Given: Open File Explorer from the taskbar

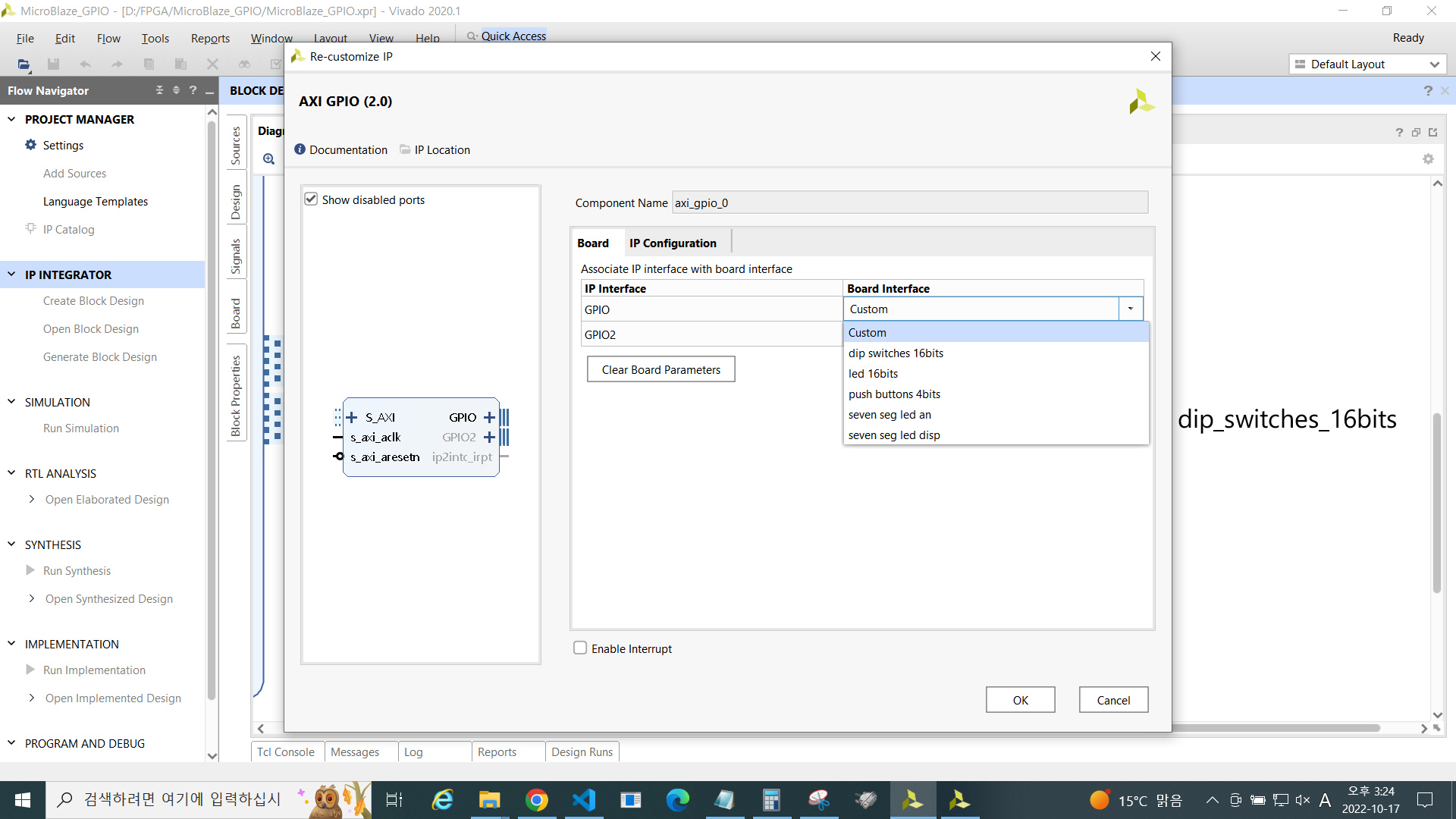Looking at the screenshot, I should pyautogui.click(x=489, y=800).
